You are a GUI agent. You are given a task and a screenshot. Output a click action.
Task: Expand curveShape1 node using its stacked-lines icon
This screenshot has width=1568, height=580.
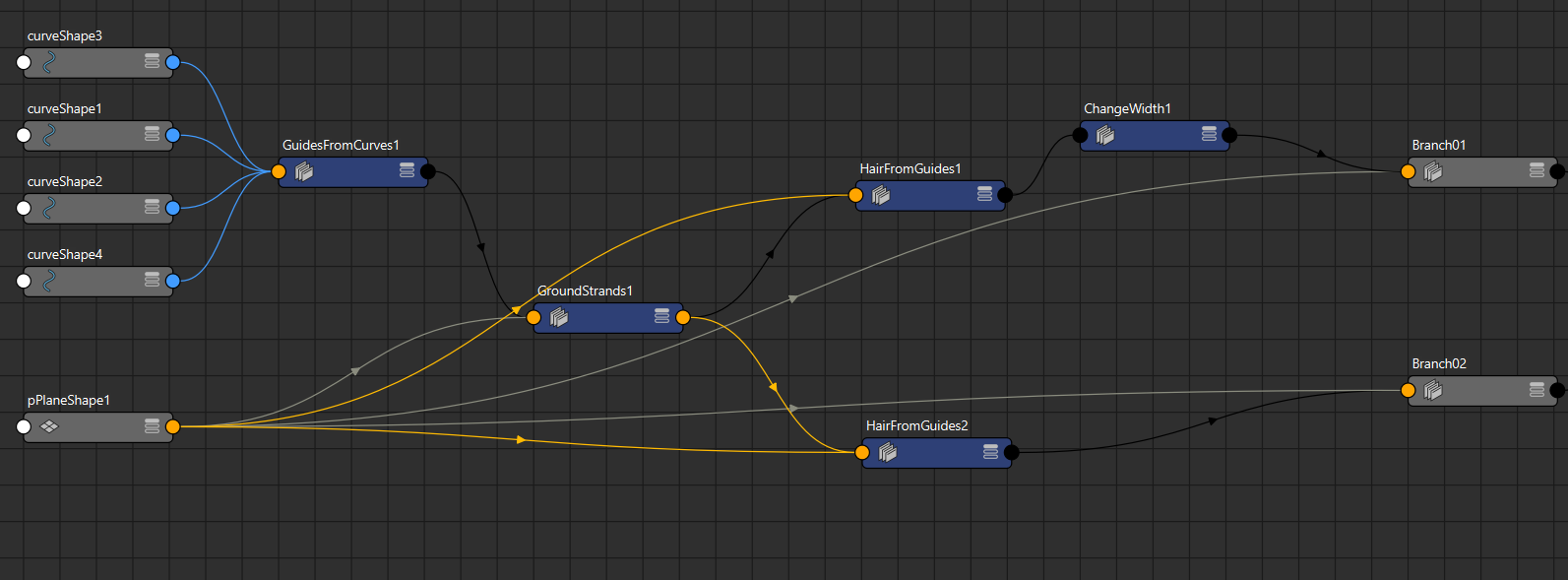[152, 134]
